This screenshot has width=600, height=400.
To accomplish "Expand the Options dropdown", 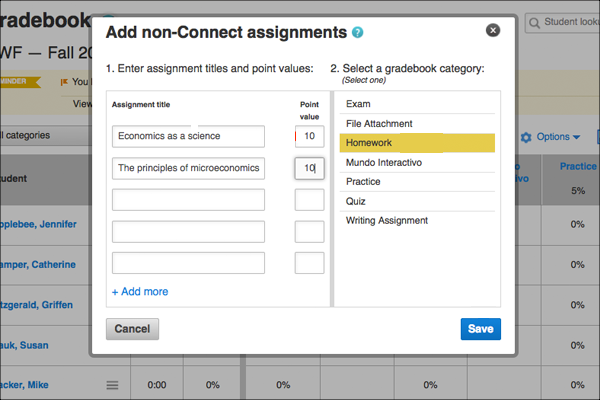I will click(x=558, y=137).
